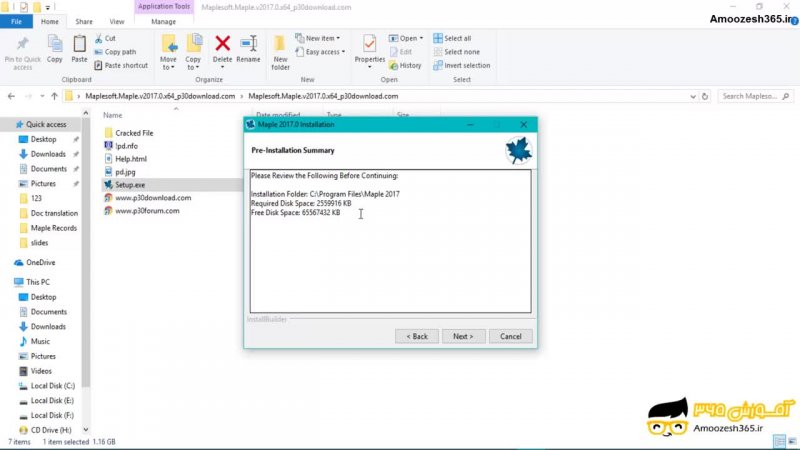Image resolution: width=800 pixels, height=450 pixels.
Task: Open the Quick Access Toolbar dropdown arrow
Action: (x=47, y=8)
